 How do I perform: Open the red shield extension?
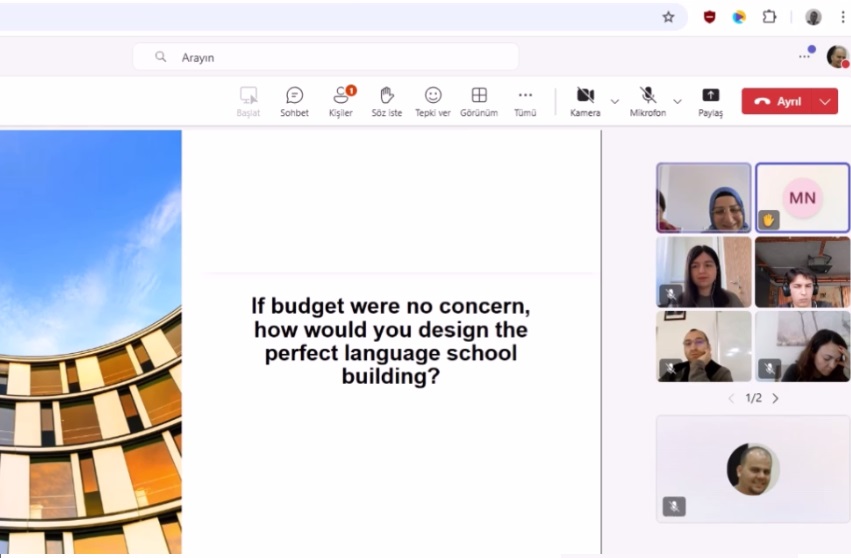point(709,17)
